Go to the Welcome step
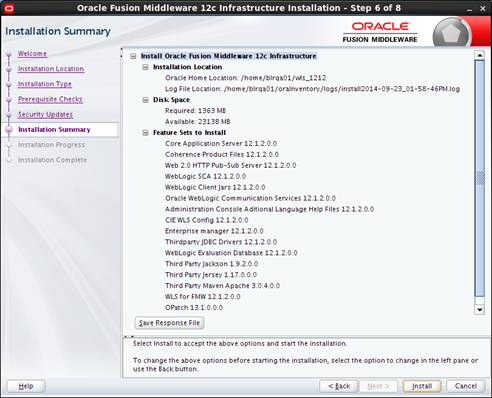Image resolution: width=492 pixels, height=398 pixels. point(32,54)
